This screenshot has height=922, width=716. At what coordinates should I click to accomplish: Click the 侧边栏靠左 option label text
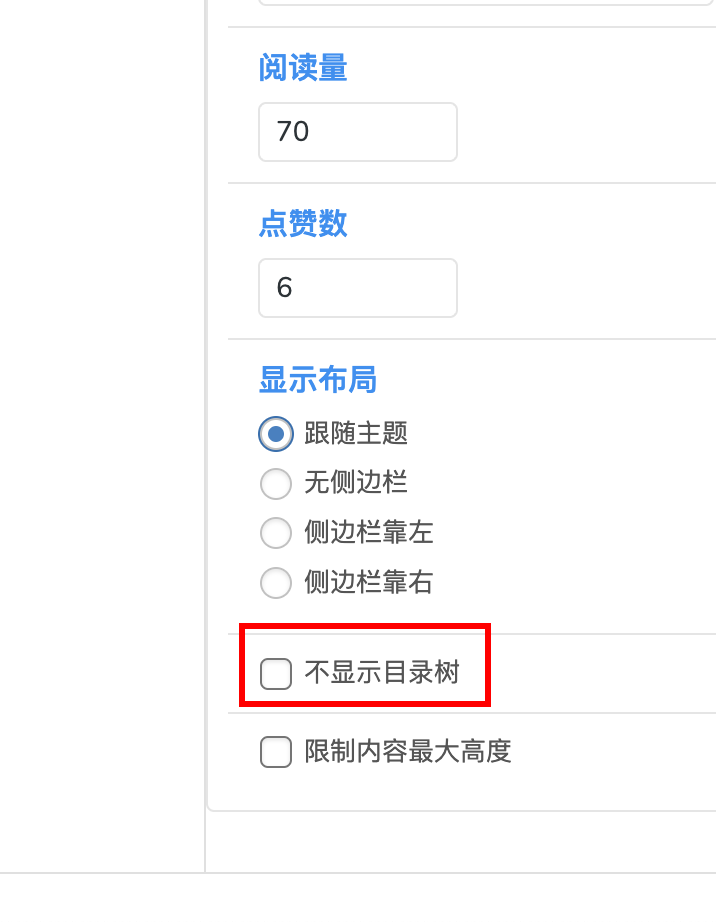[368, 533]
